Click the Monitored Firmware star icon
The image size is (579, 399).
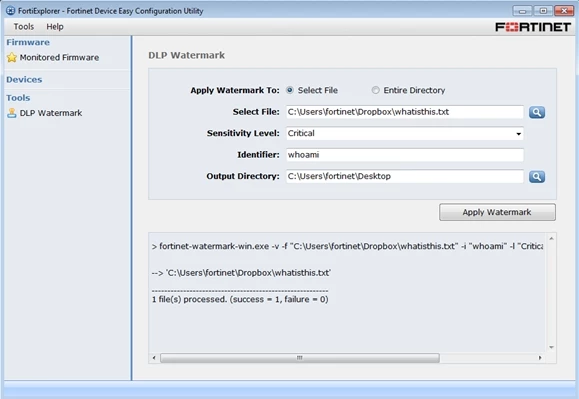click(12, 57)
